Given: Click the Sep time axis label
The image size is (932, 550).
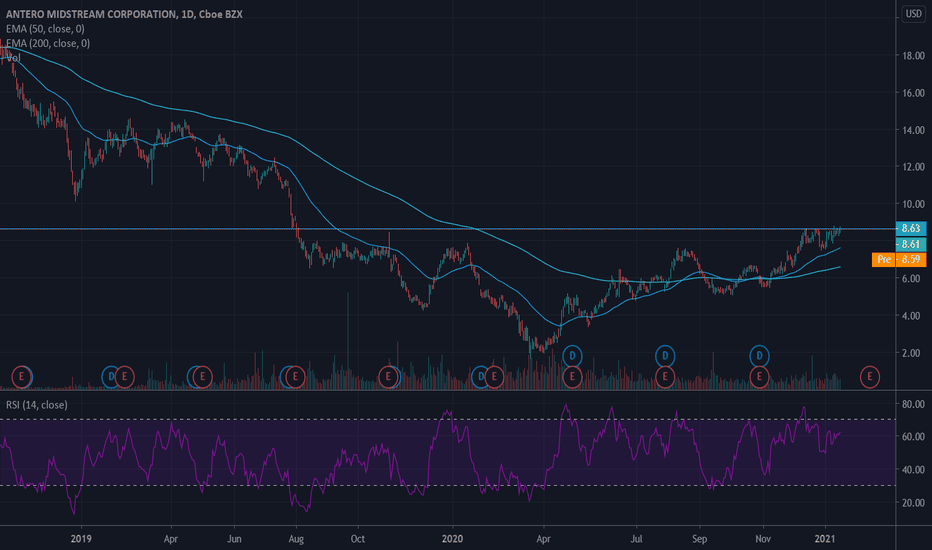Looking at the screenshot, I should tap(700, 539).
